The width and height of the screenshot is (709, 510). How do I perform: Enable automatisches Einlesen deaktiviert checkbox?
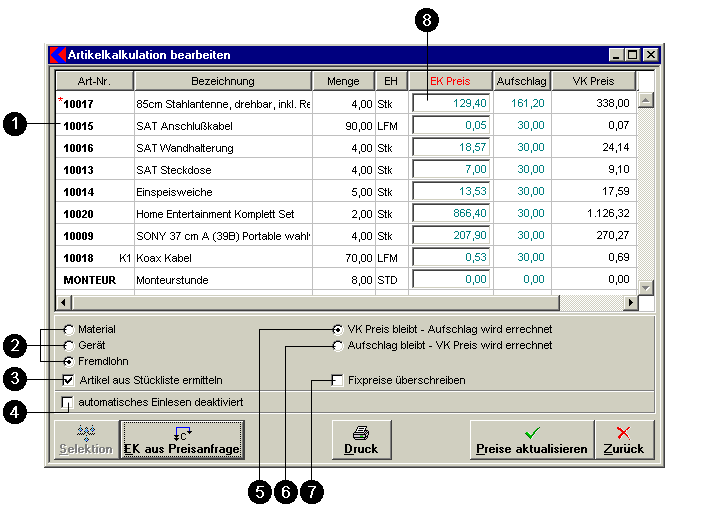point(69,403)
